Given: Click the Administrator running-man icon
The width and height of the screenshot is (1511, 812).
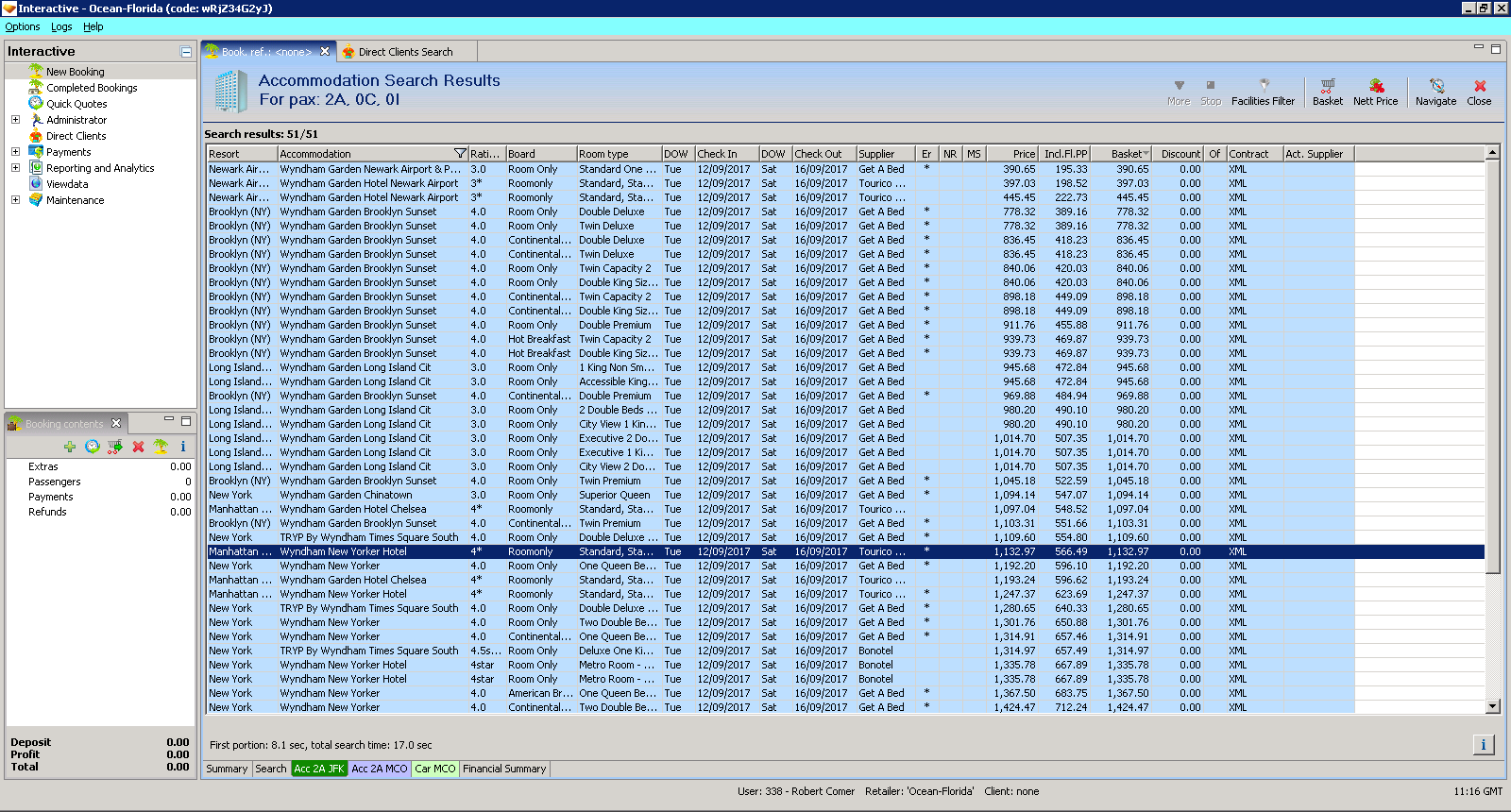Looking at the screenshot, I should point(36,120).
